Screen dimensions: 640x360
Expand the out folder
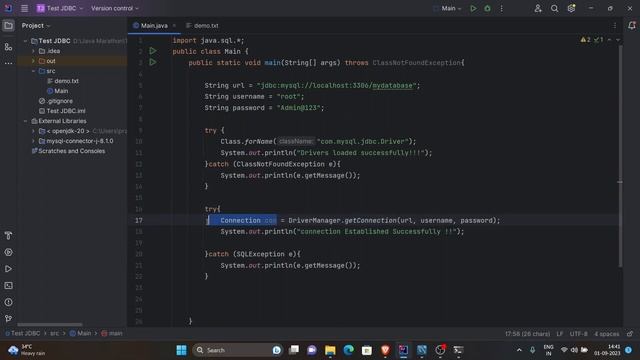(33, 61)
